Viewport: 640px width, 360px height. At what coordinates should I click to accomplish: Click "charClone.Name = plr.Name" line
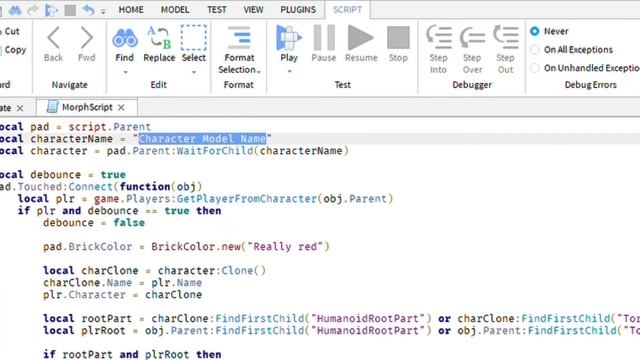122,282
